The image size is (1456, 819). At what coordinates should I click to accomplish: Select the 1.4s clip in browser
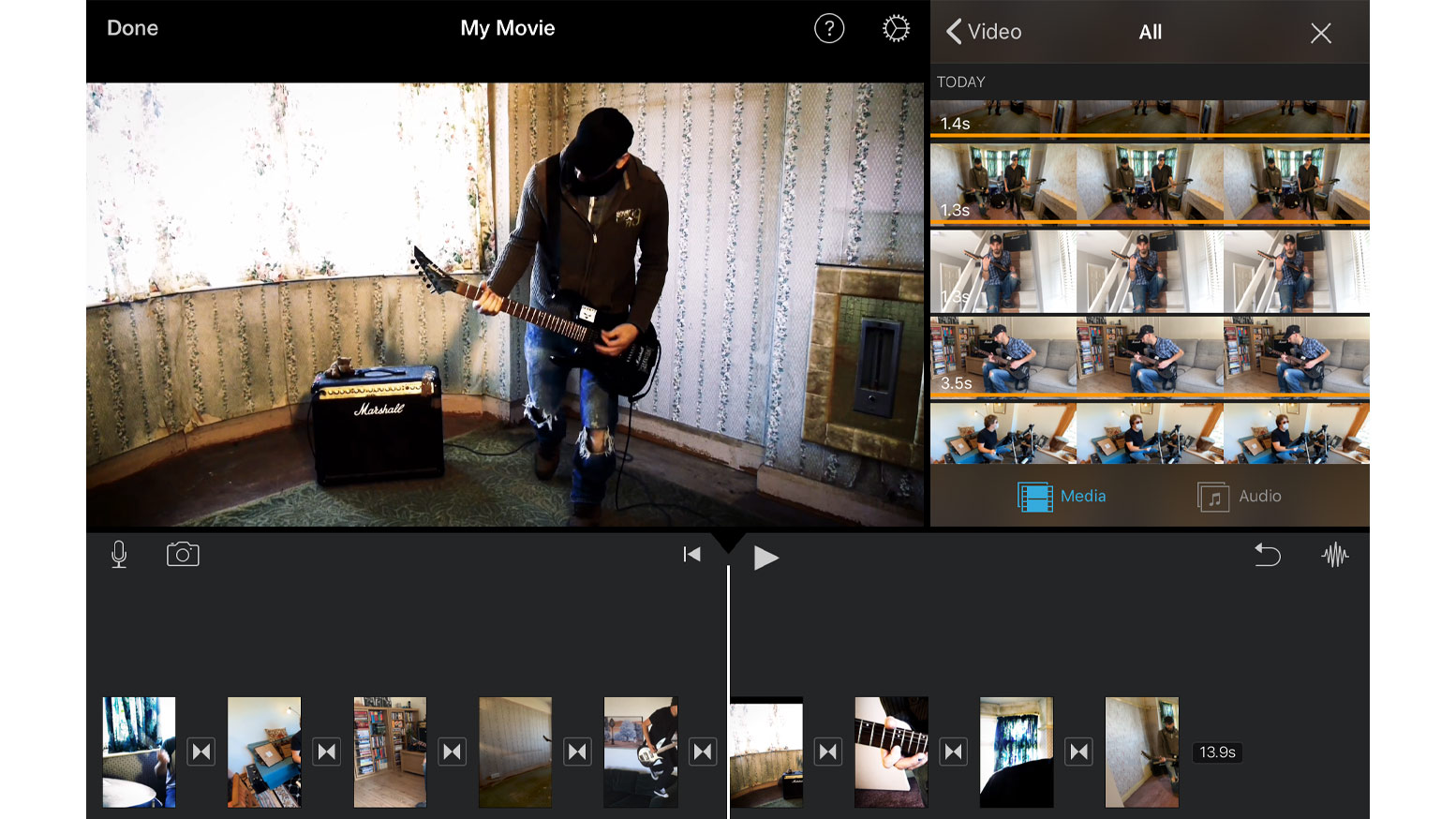1150,118
